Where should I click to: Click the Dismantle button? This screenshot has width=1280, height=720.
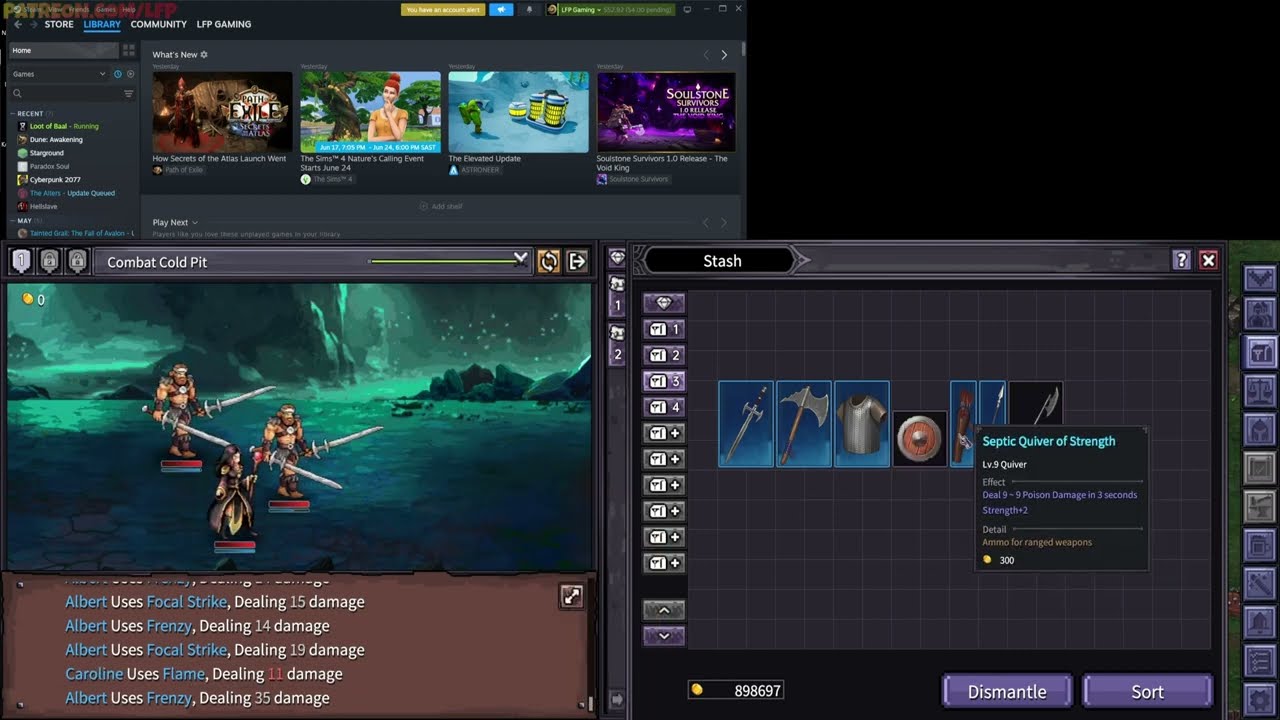[x=1007, y=692]
